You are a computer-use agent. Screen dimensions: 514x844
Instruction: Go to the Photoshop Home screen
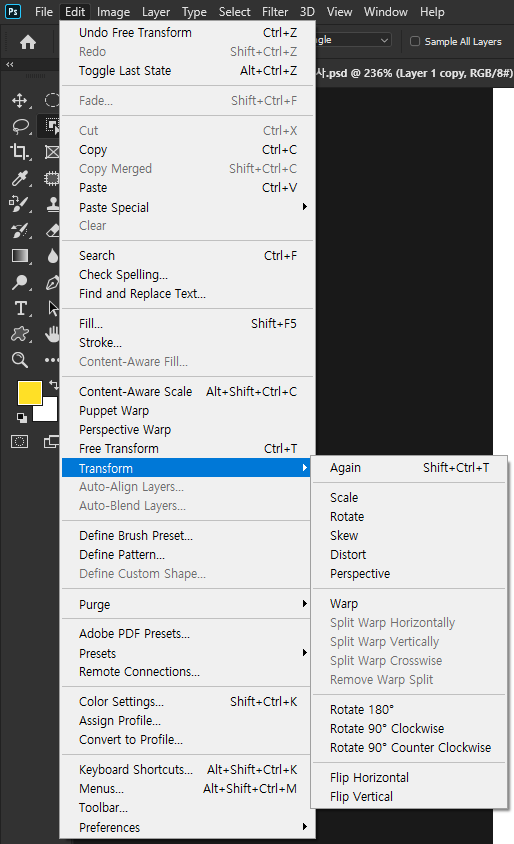coord(27,42)
